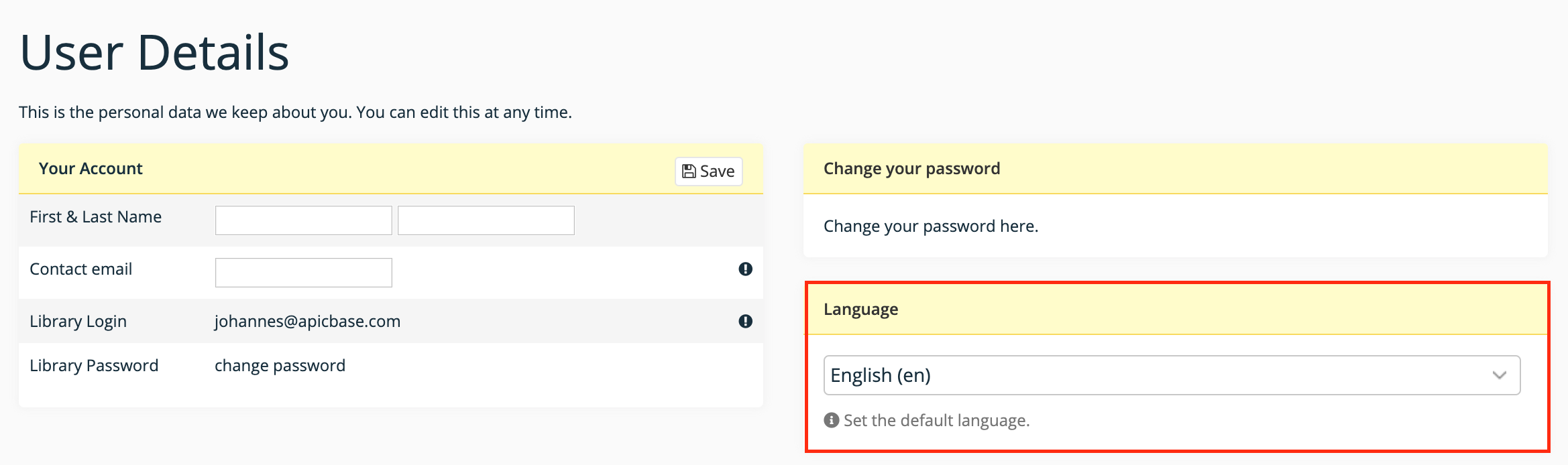Image resolution: width=1568 pixels, height=465 pixels.
Task: Click the User Details page heading
Action: pyautogui.click(x=154, y=52)
